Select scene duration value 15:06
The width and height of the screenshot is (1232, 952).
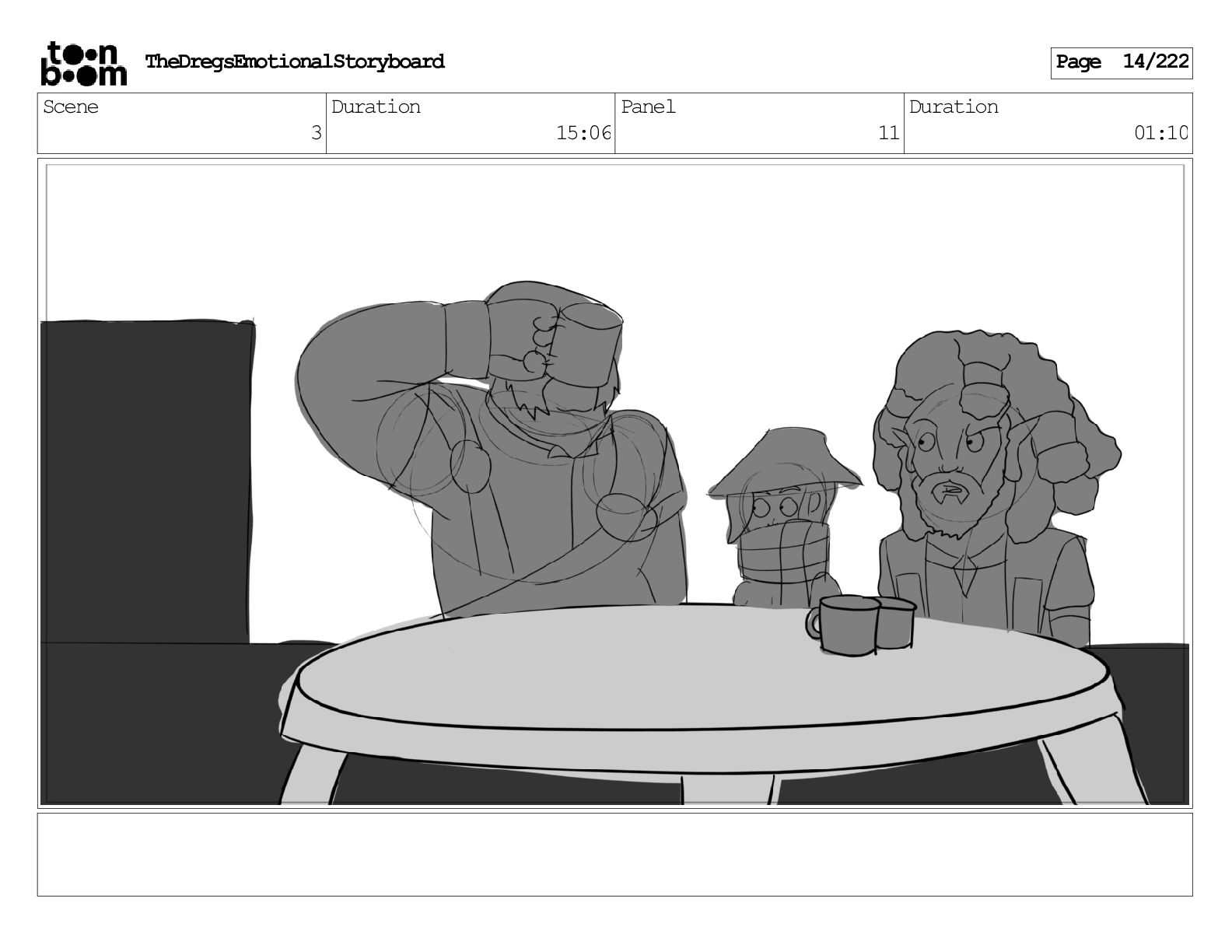583,133
